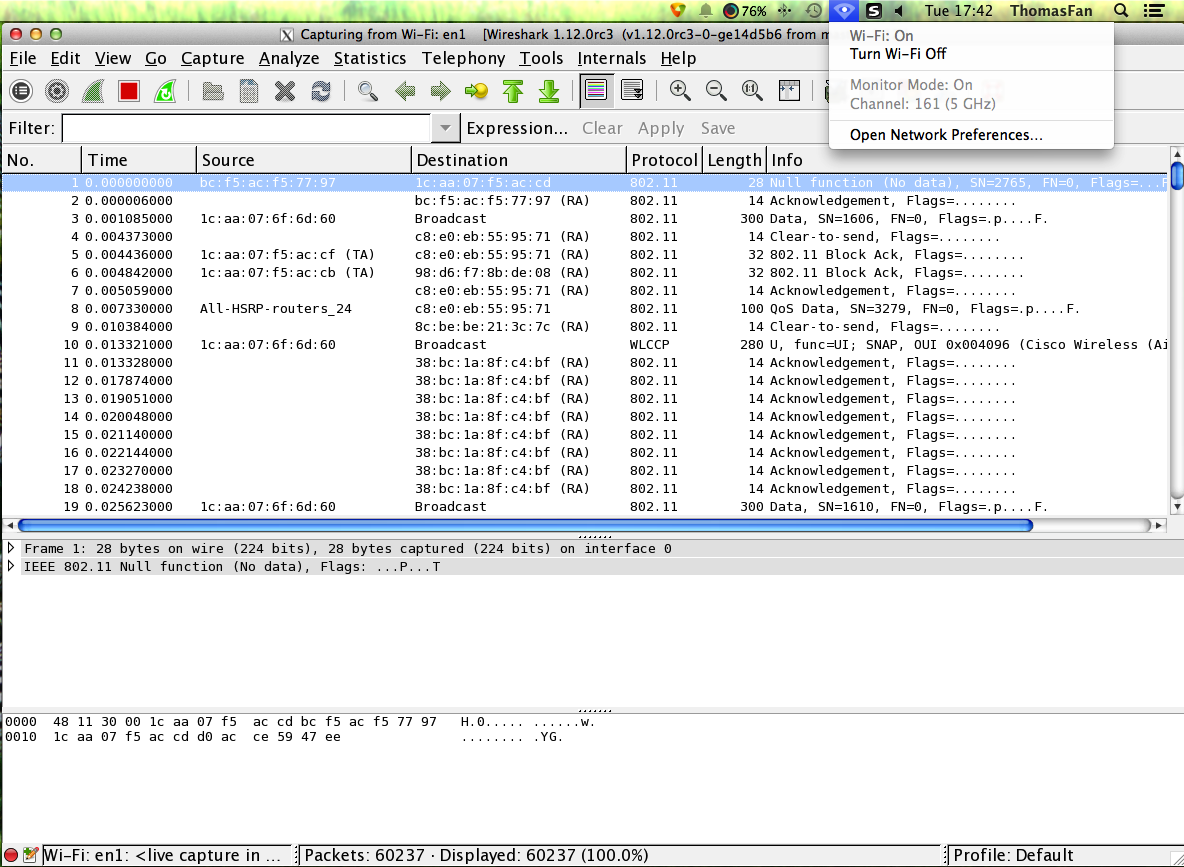Image resolution: width=1184 pixels, height=867 pixels.
Task: Open the Internals menu
Action: pos(612,58)
